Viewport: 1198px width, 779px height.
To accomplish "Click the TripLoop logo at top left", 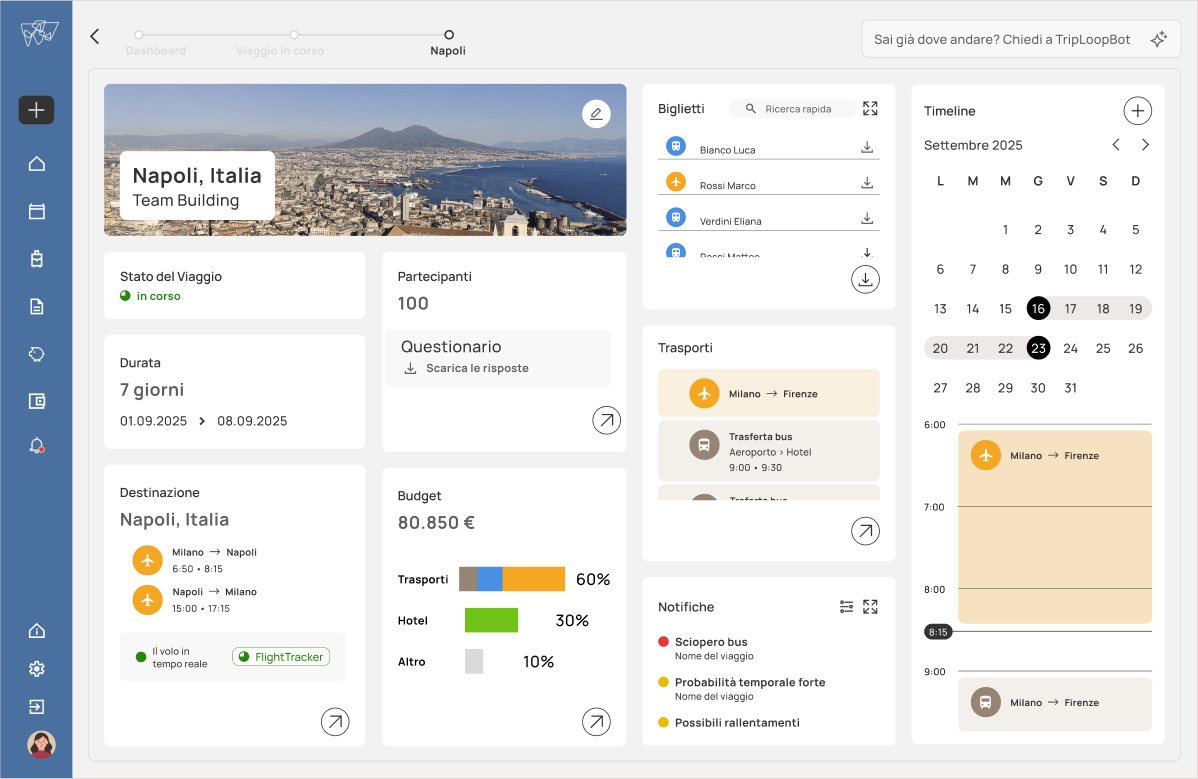I will [x=40, y=33].
